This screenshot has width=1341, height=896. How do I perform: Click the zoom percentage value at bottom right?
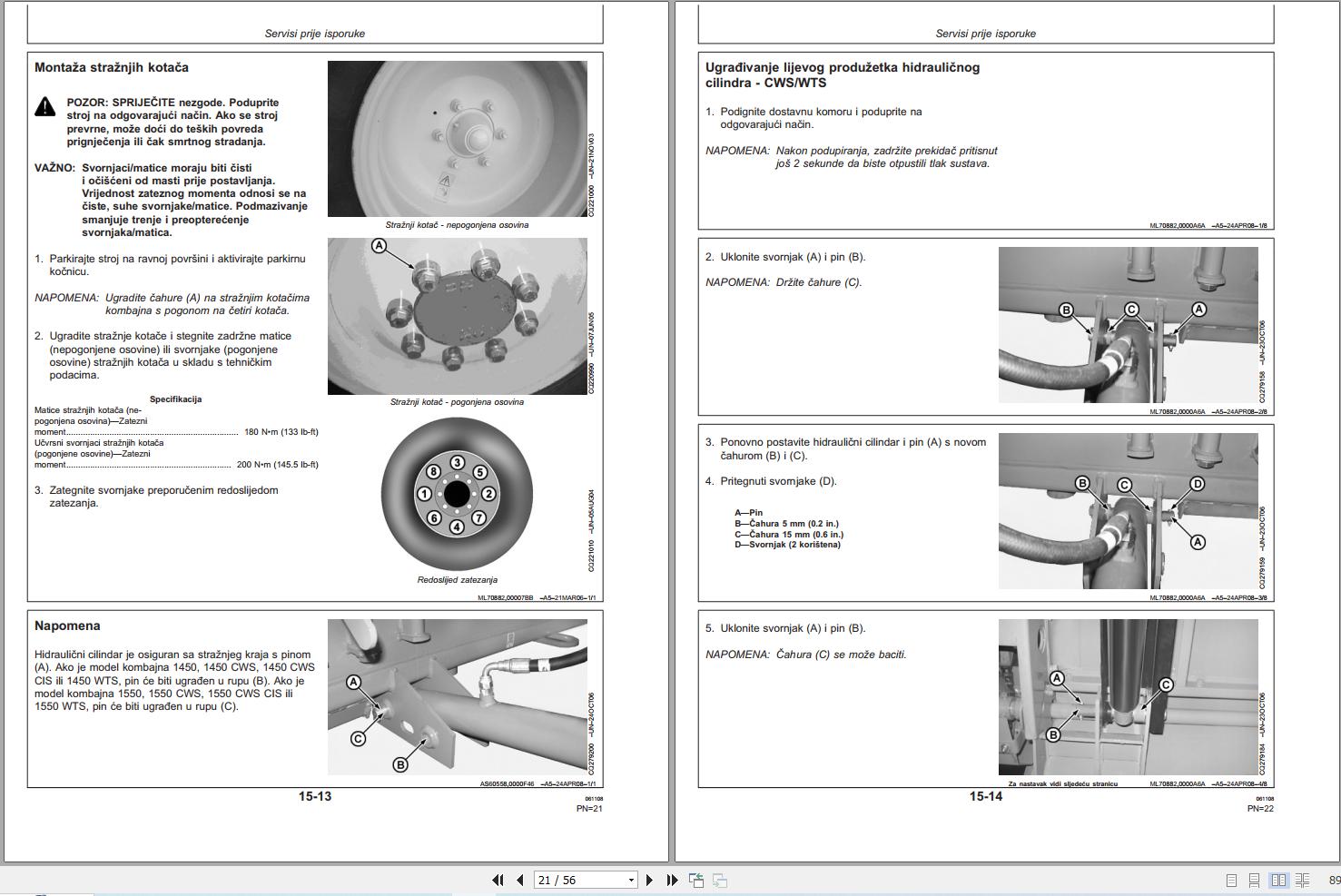(1335, 881)
